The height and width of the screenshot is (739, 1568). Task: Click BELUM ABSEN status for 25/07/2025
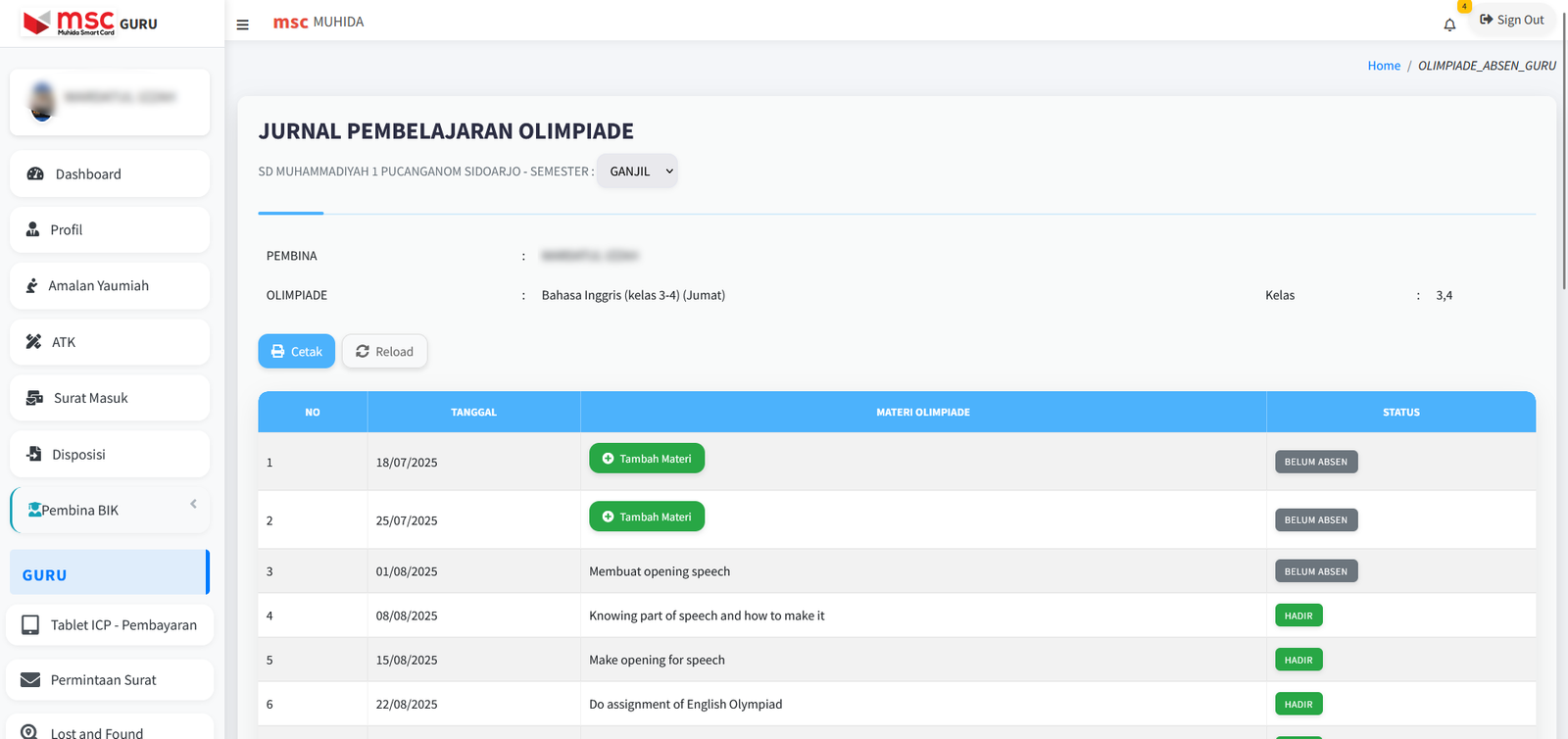point(1316,519)
